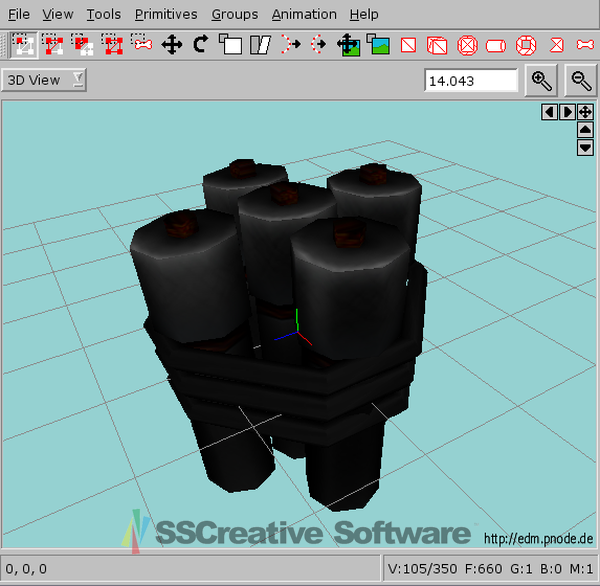Select the Shear tool (slanted rectangles)
600x586 pixels.
pos(260,45)
